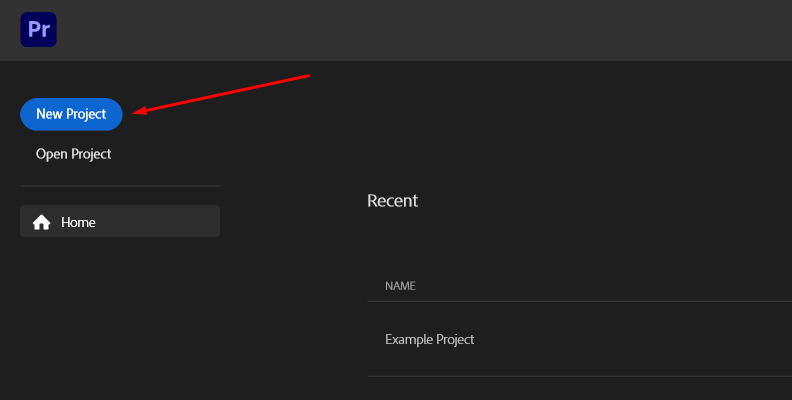Click the divider line below Open Project
The height and width of the screenshot is (400, 792).
pos(120,186)
